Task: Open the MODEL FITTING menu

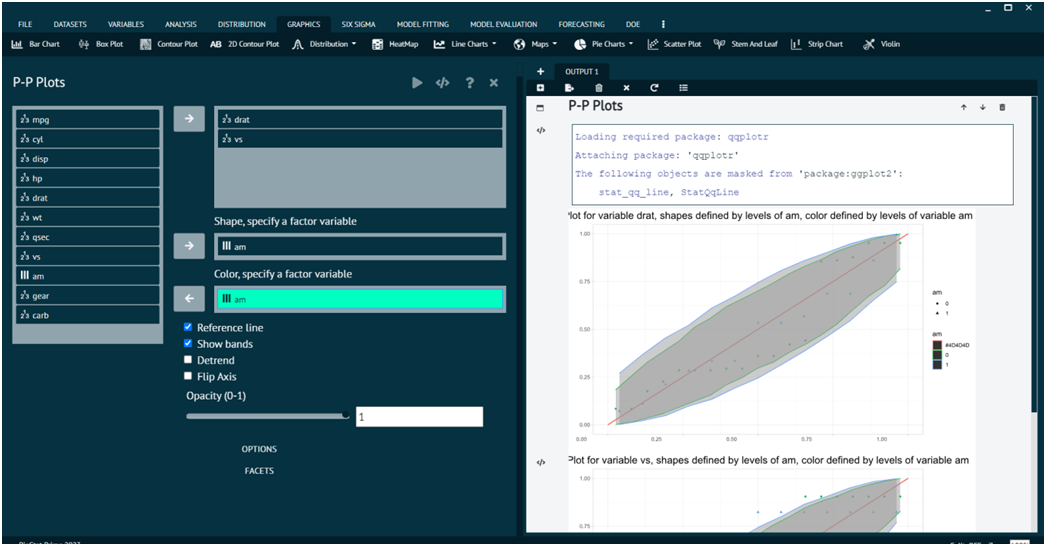Action: pyautogui.click(x=423, y=24)
